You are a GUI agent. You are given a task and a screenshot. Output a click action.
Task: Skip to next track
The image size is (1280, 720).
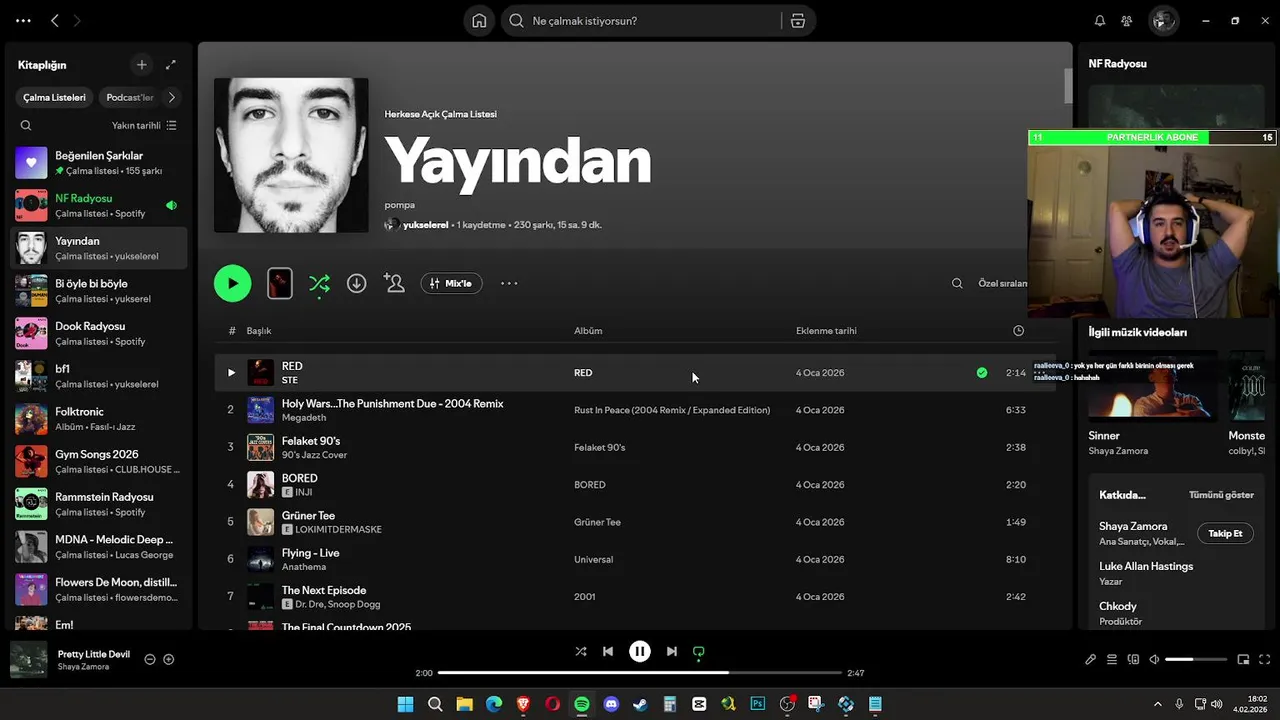click(x=672, y=651)
